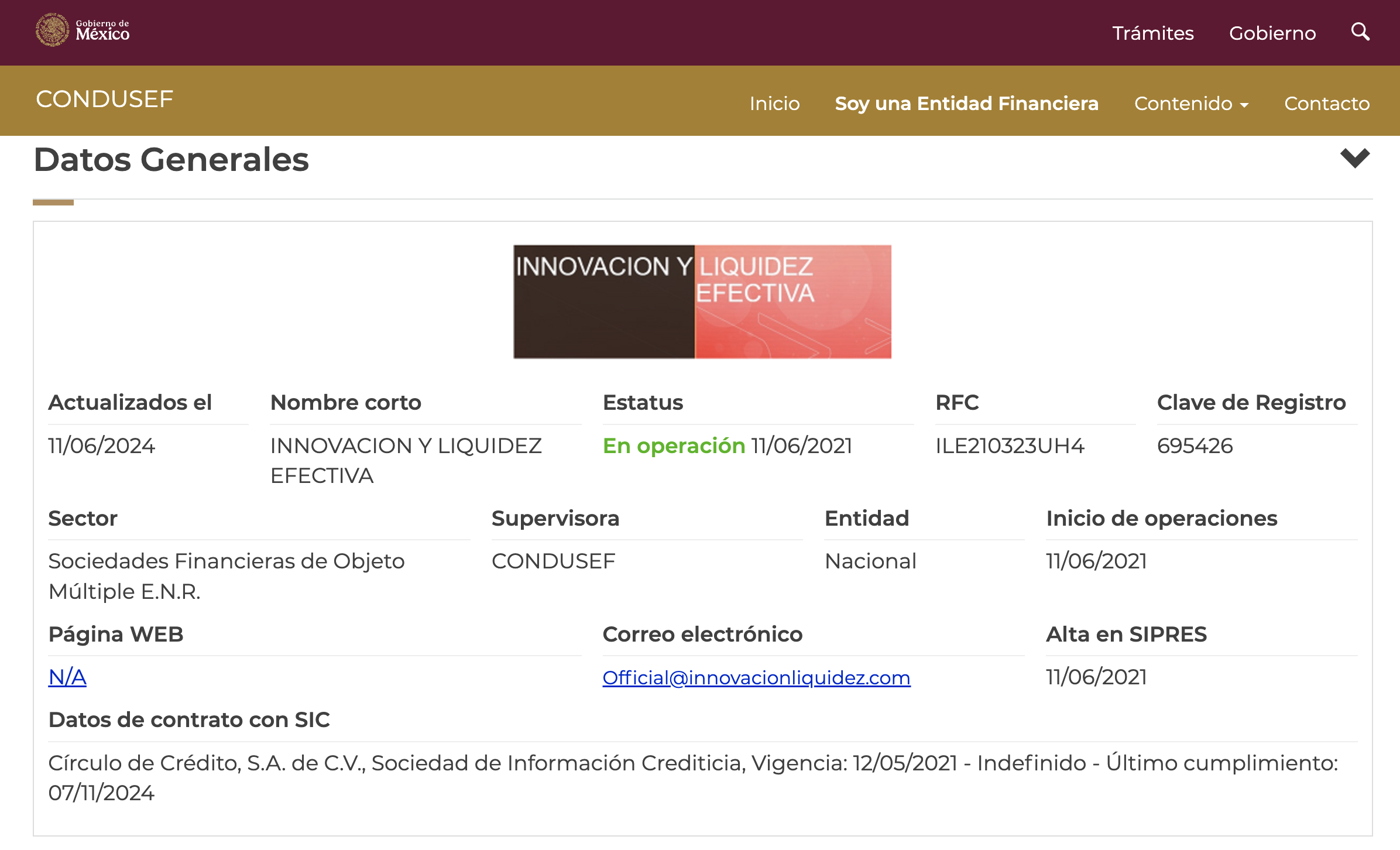This screenshot has width=1400, height=850.
Task: Click the Mexican coat of arms seal
Action: click(52, 30)
